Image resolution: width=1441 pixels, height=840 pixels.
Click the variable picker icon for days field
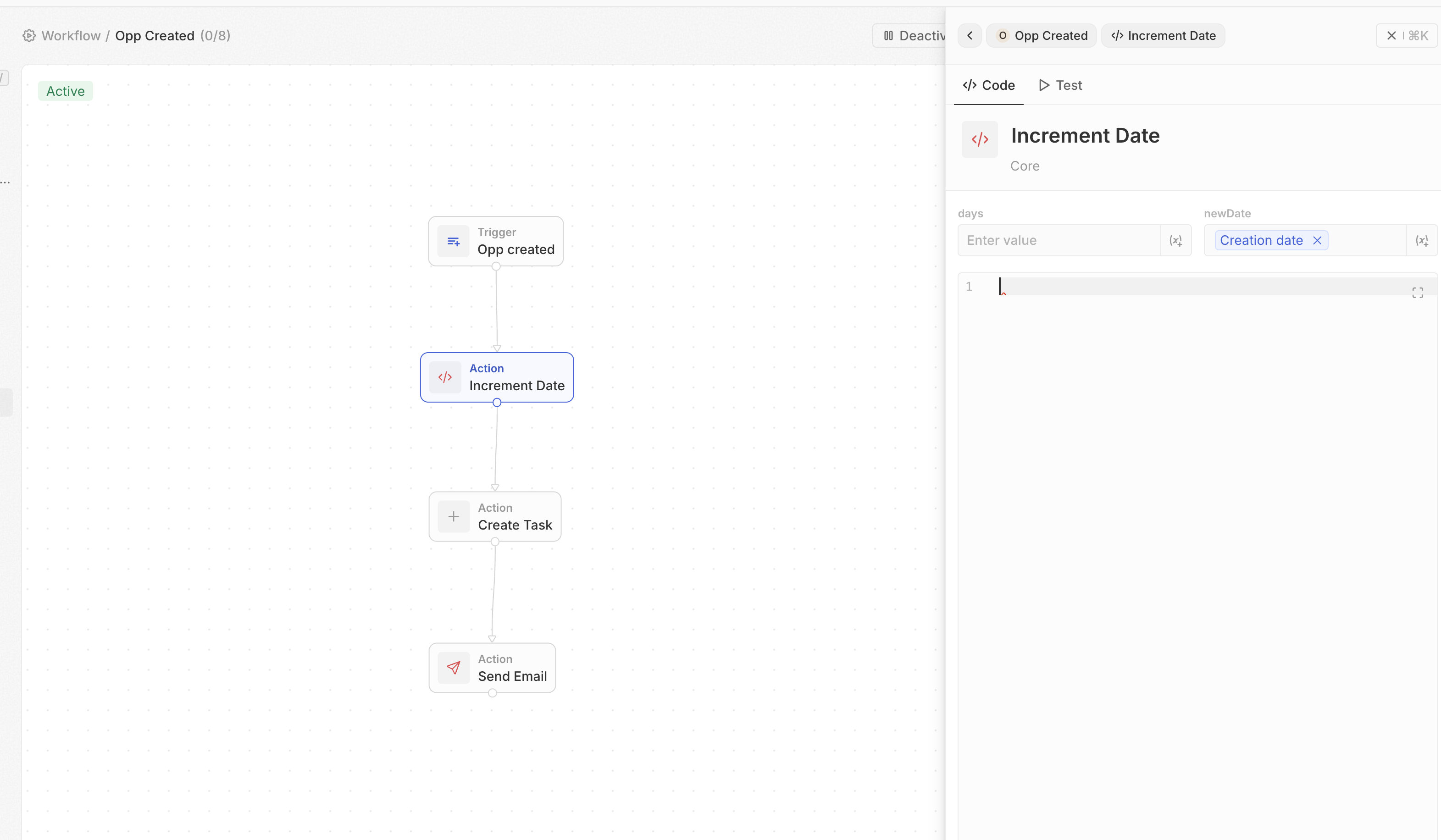click(1175, 241)
